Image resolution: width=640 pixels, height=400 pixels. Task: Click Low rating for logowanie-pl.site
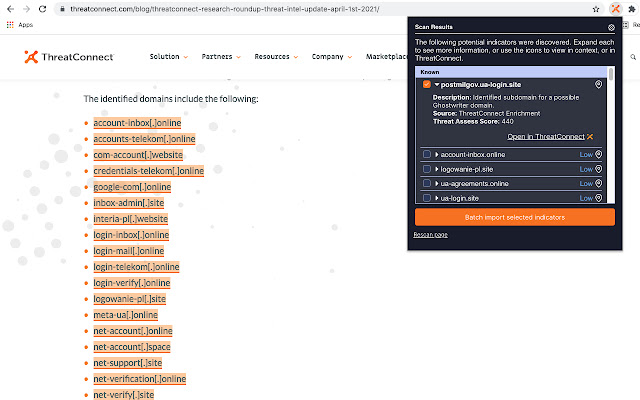click(586, 169)
